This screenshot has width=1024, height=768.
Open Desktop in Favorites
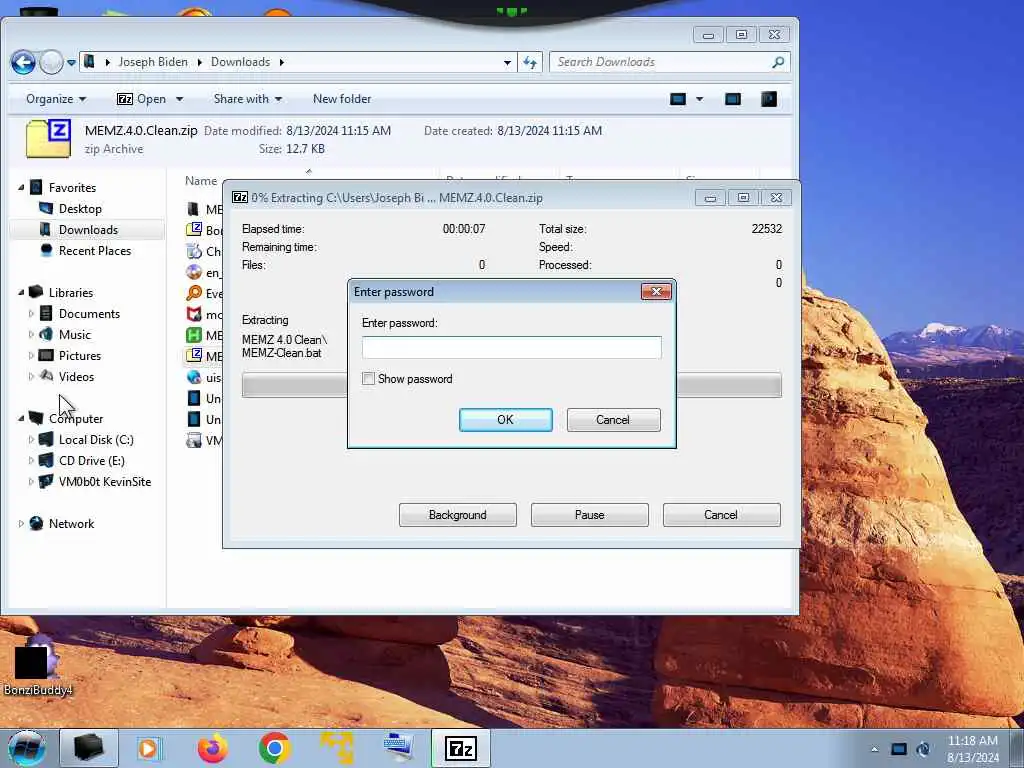tap(80, 208)
